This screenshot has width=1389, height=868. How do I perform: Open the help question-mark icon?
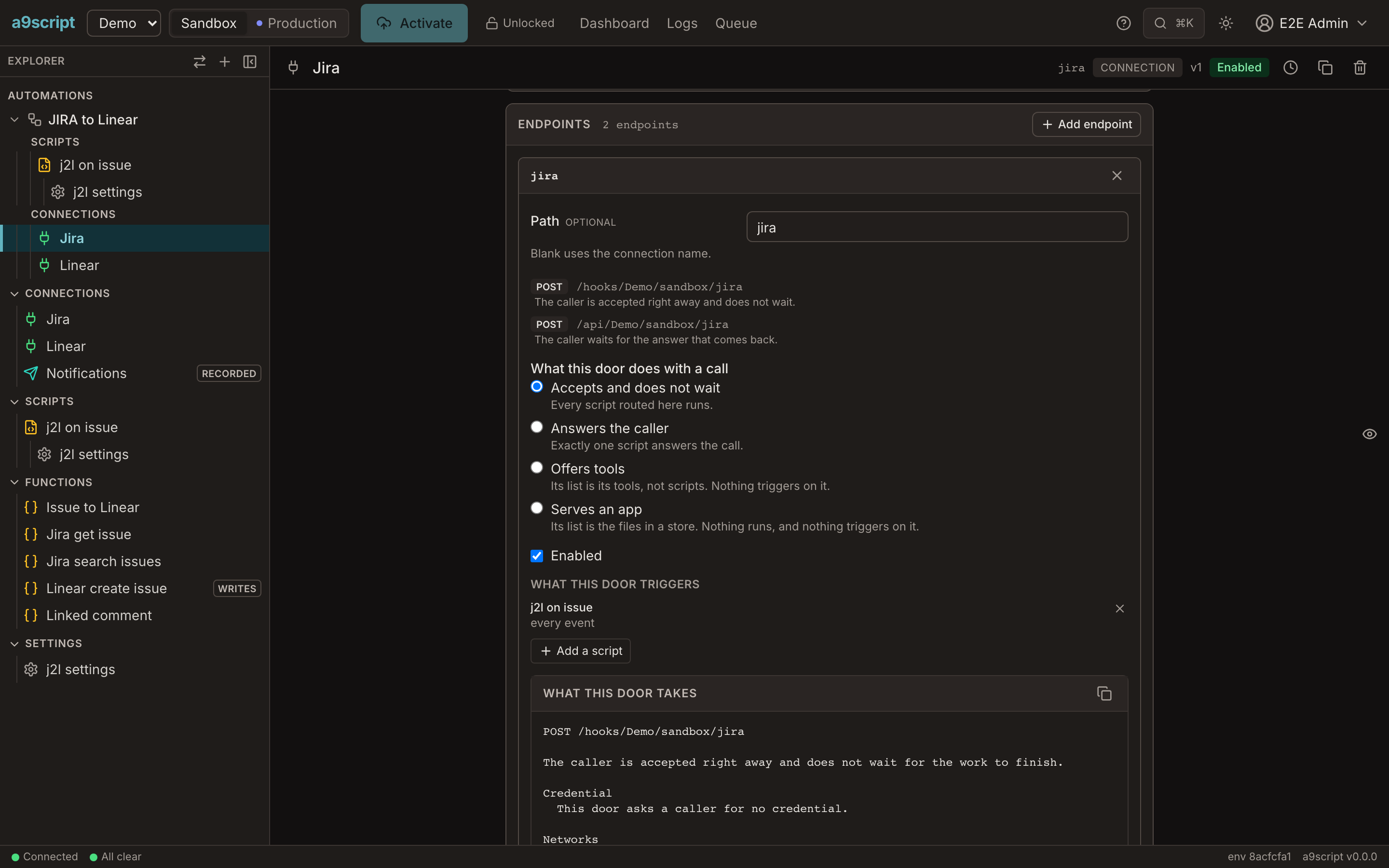point(1123,23)
